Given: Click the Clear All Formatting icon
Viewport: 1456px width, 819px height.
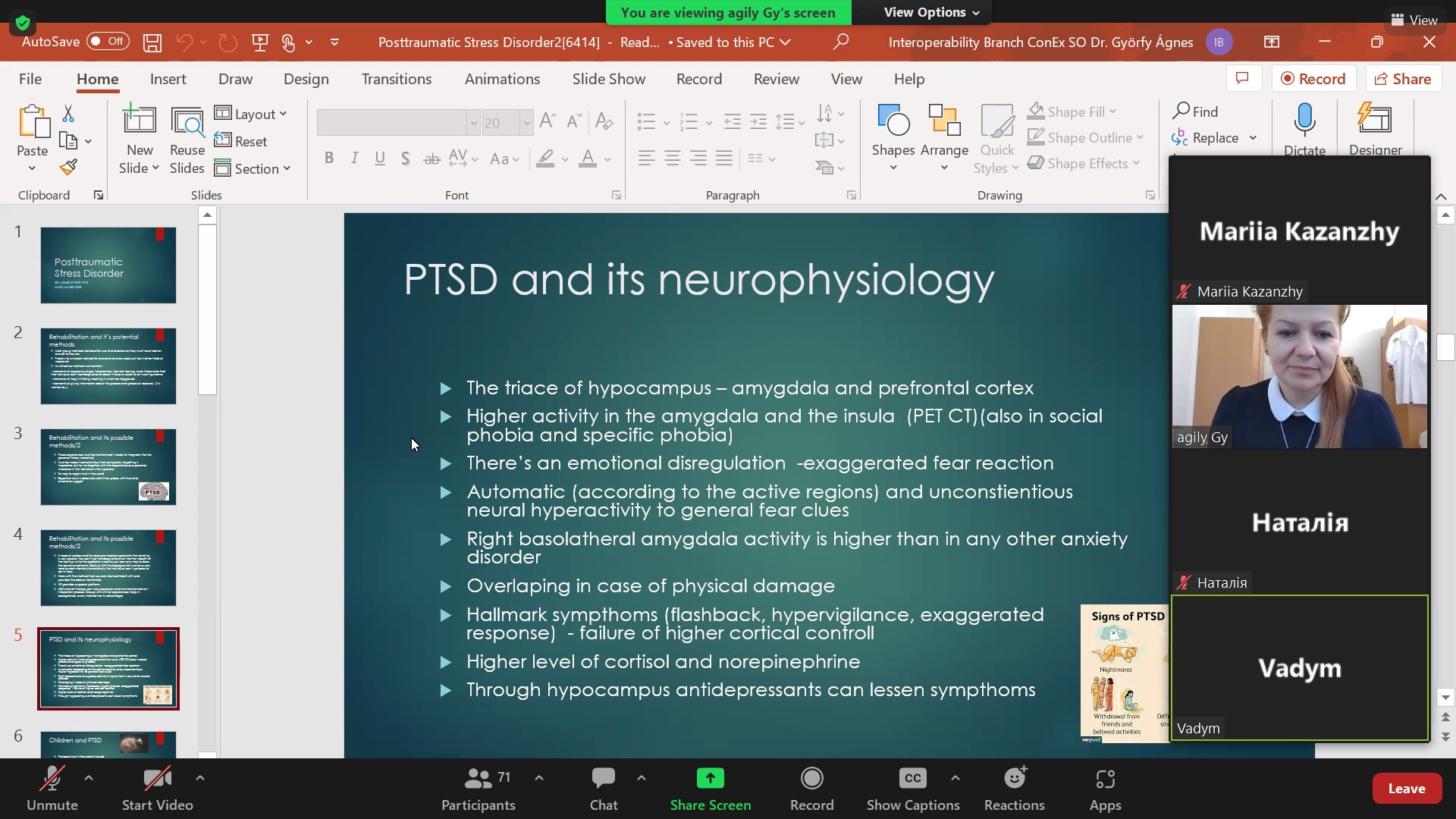Looking at the screenshot, I should (x=604, y=121).
